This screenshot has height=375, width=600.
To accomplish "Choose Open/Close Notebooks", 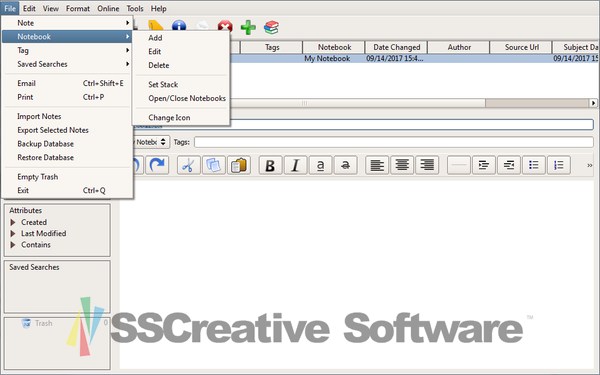I will click(x=181, y=98).
